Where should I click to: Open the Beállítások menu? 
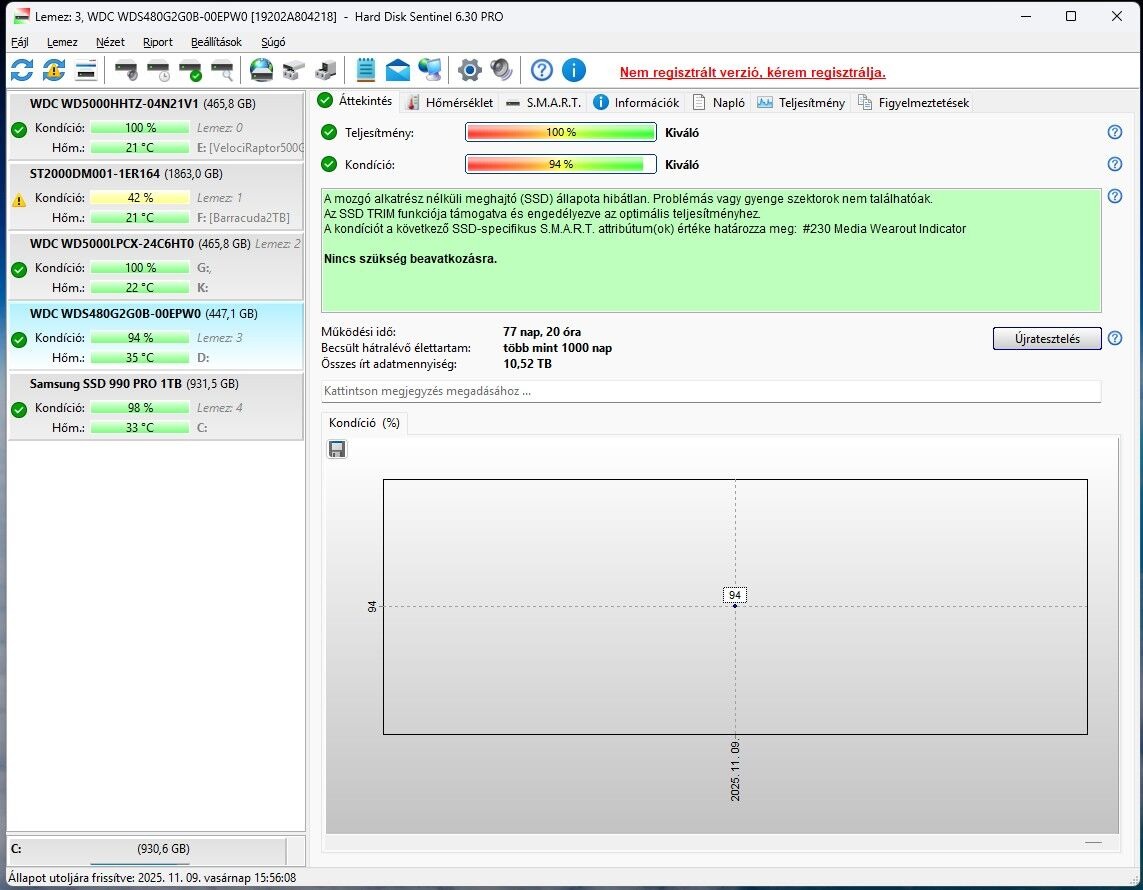(x=216, y=42)
